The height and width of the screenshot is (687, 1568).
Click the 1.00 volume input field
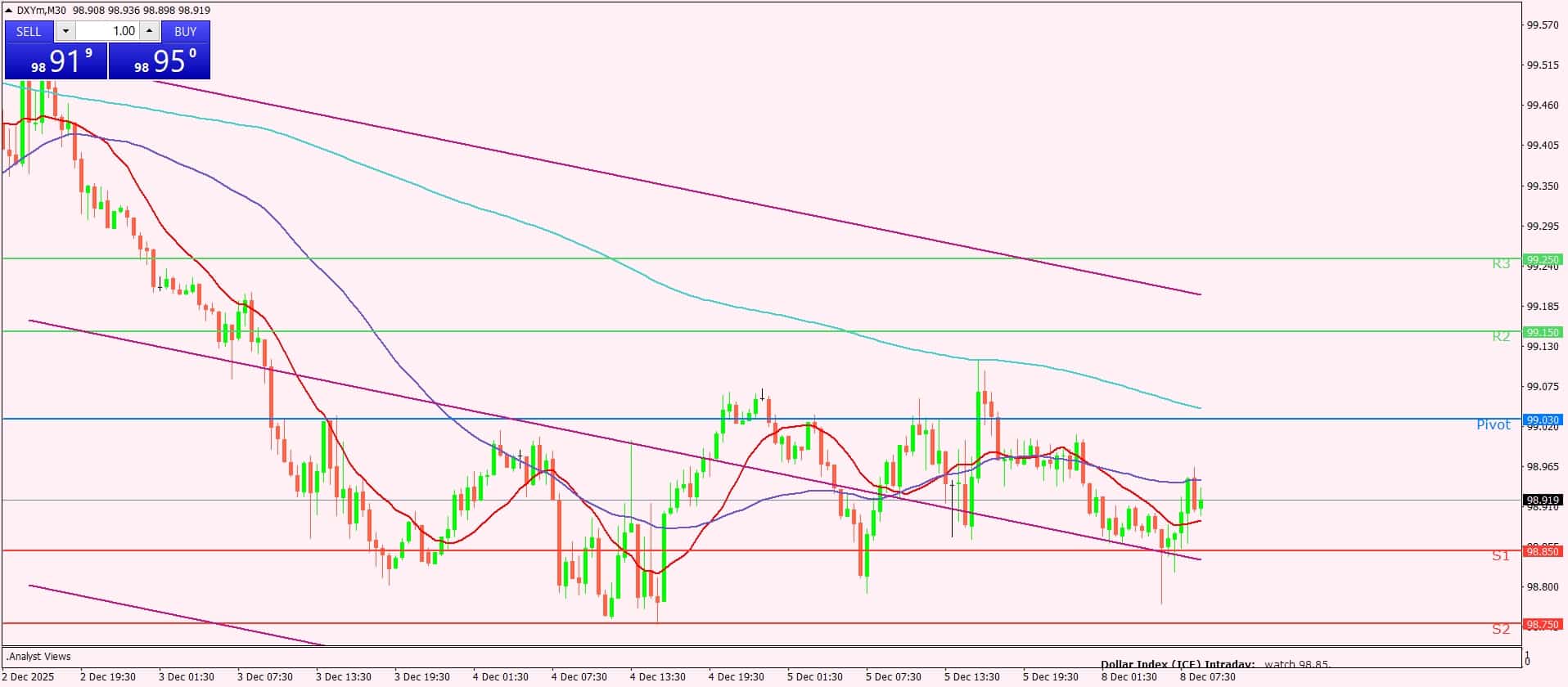tap(108, 31)
